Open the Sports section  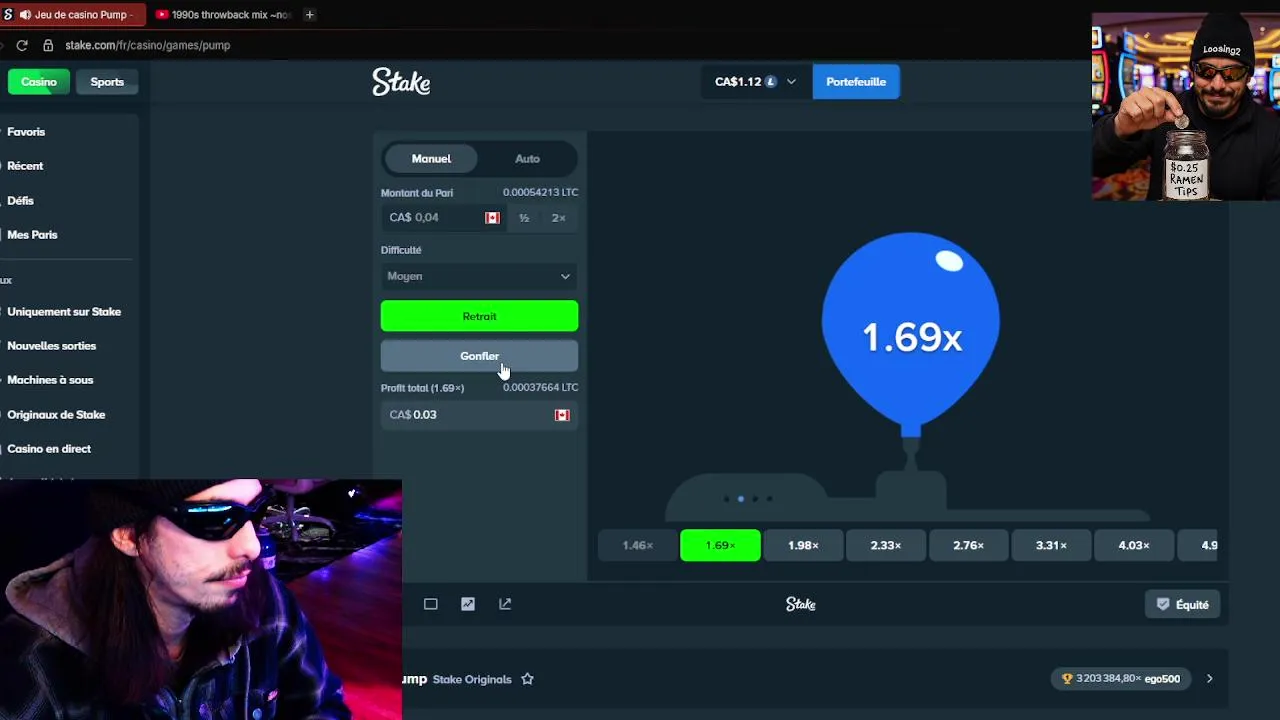pyautogui.click(x=107, y=82)
